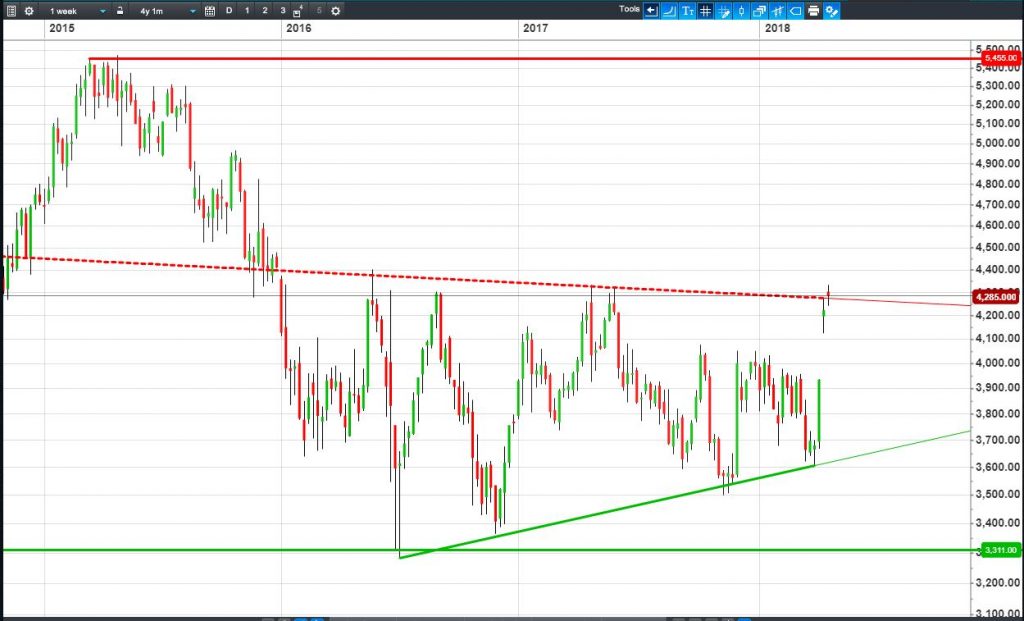Click the 2018 time axis label

[x=777, y=28]
